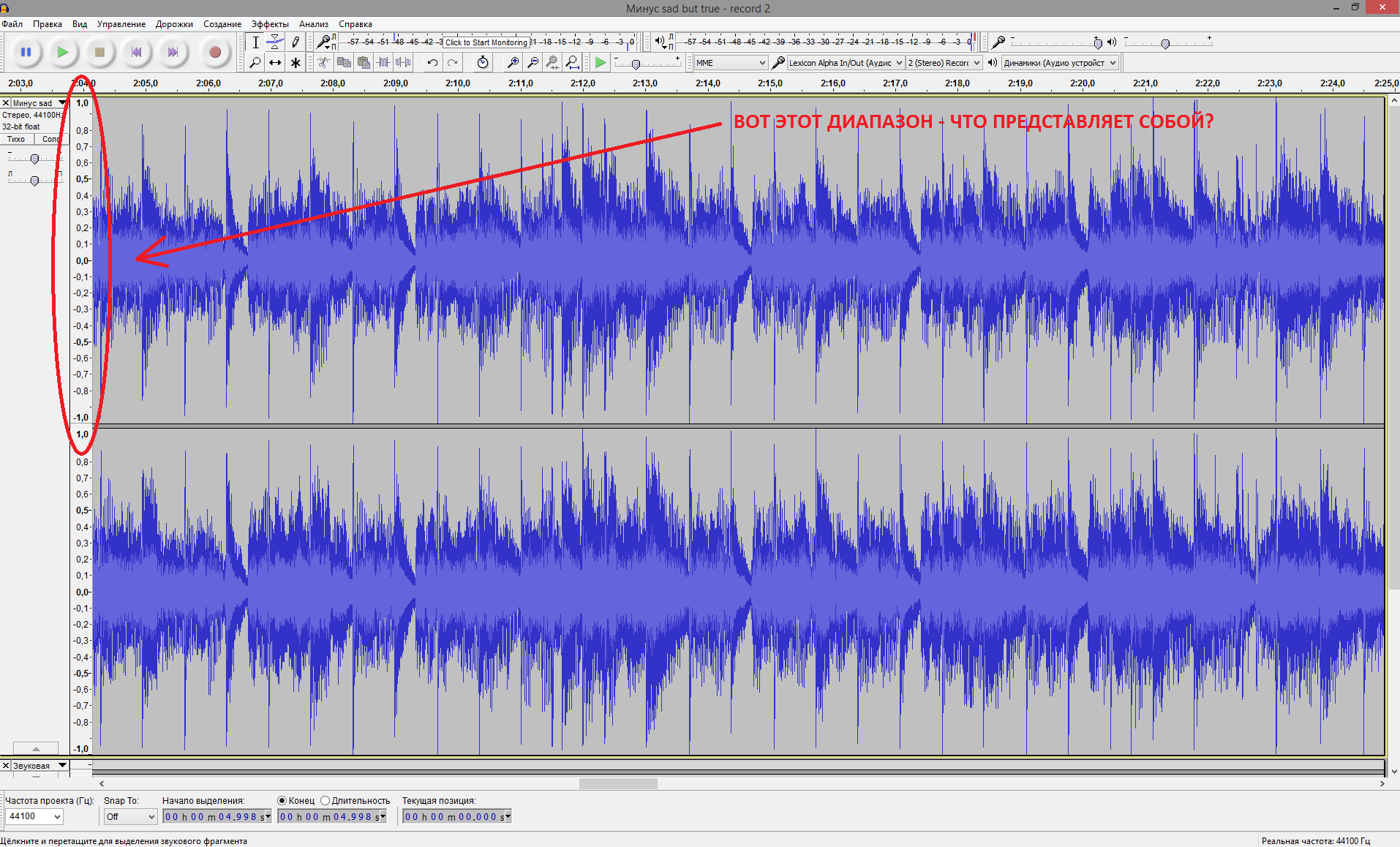Open the MME audio host dropdown
This screenshot has width=1400, height=847.
731,63
